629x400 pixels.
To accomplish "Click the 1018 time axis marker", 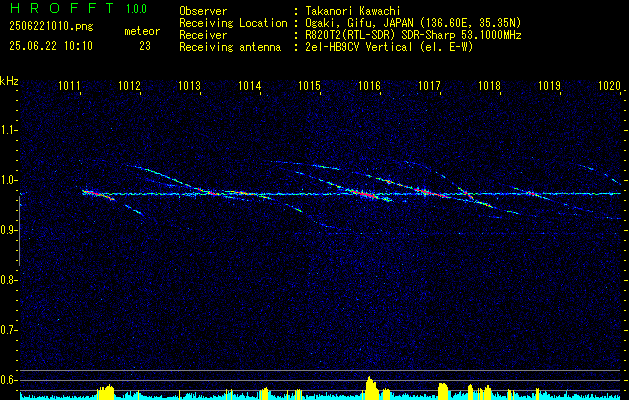I will 489,86.
